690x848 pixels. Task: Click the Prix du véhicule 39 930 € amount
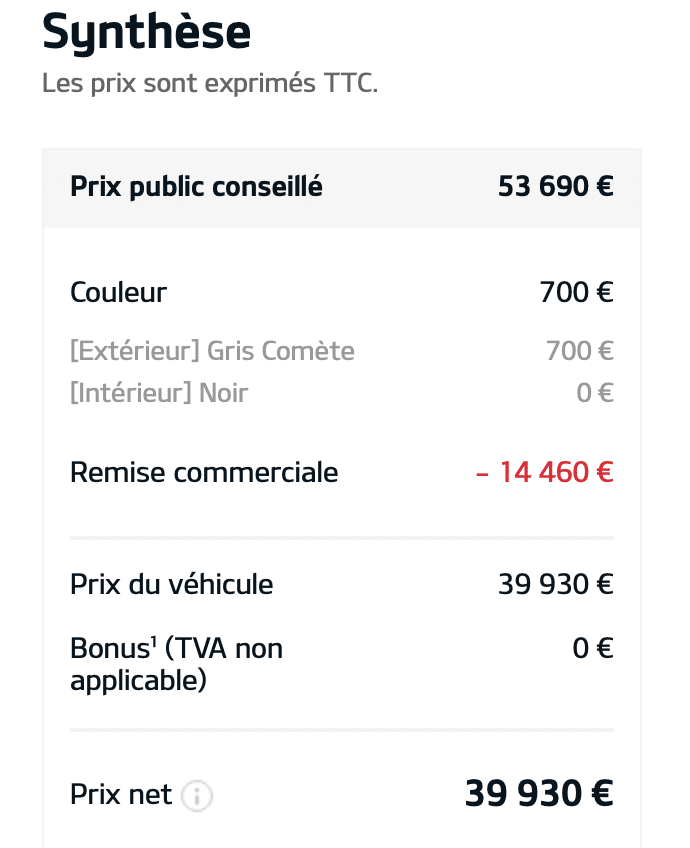pyautogui.click(x=555, y=584)
